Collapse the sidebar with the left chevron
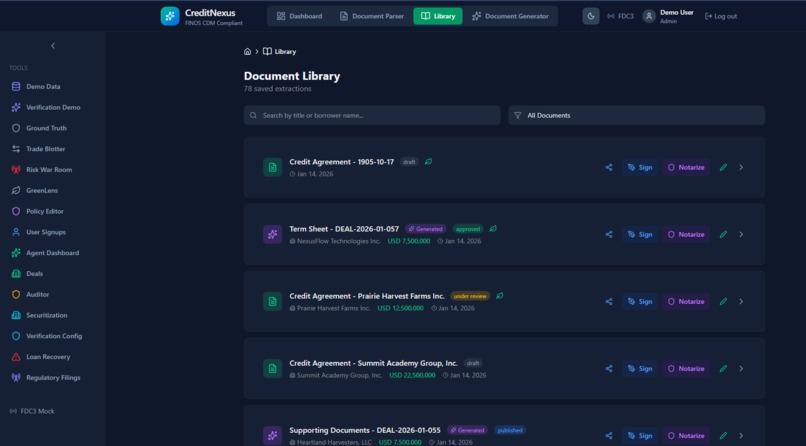Viewport: 806px width, 446px height. 52,46
